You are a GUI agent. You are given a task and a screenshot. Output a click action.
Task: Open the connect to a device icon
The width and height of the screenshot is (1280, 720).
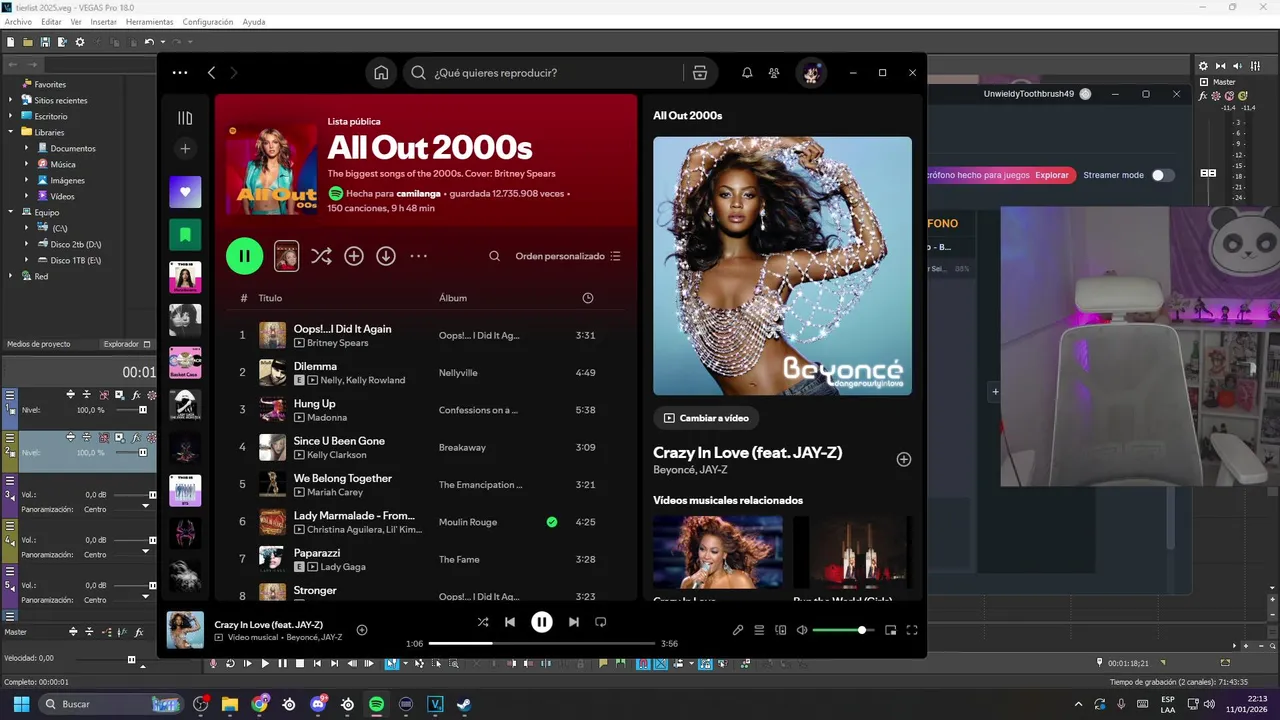(x=781, y=630)
